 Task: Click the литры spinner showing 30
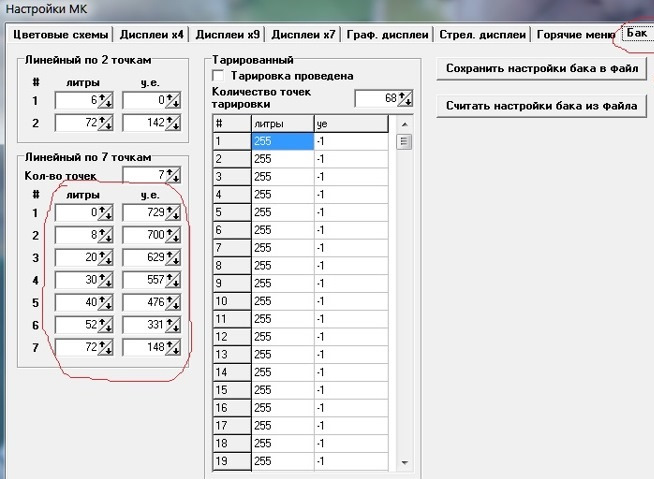pos(105,280)
